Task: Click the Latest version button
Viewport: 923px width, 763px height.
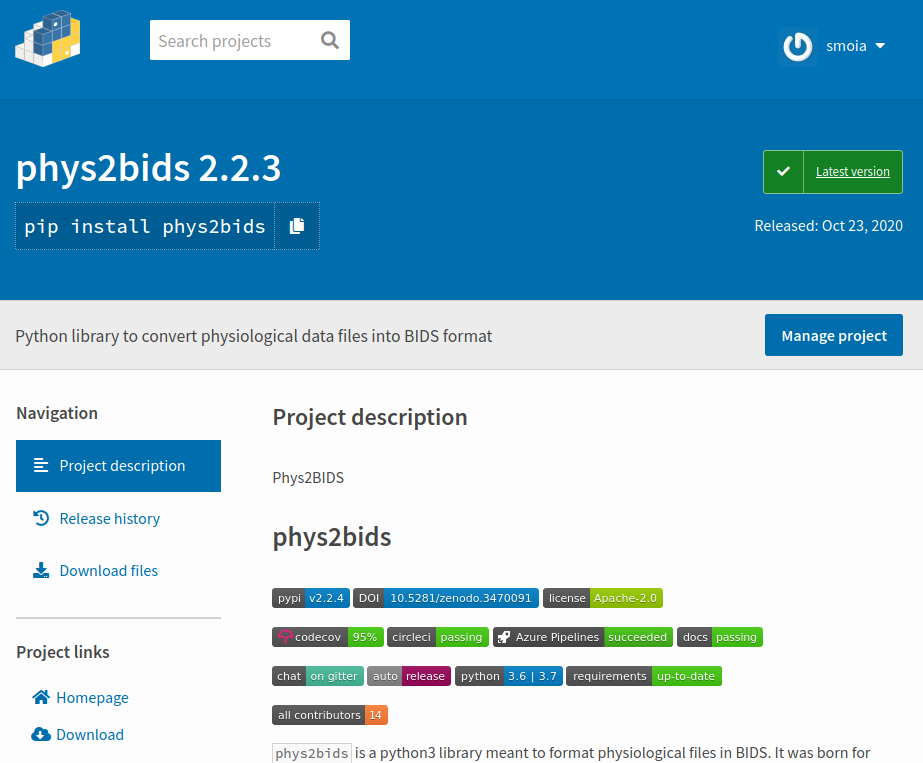Action: pos(832,172)
